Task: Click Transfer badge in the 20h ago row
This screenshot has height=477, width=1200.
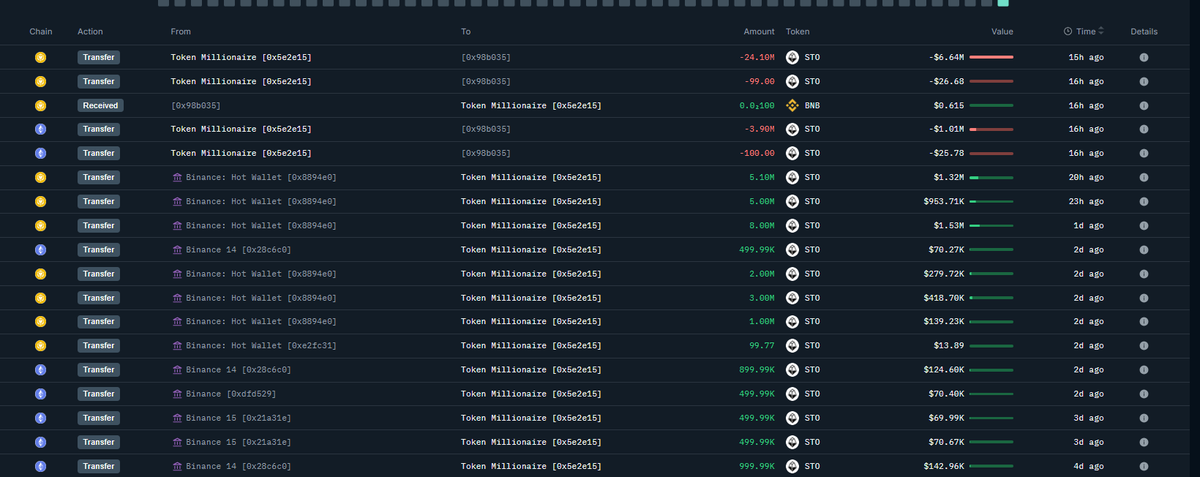Action: click(99, 177)
